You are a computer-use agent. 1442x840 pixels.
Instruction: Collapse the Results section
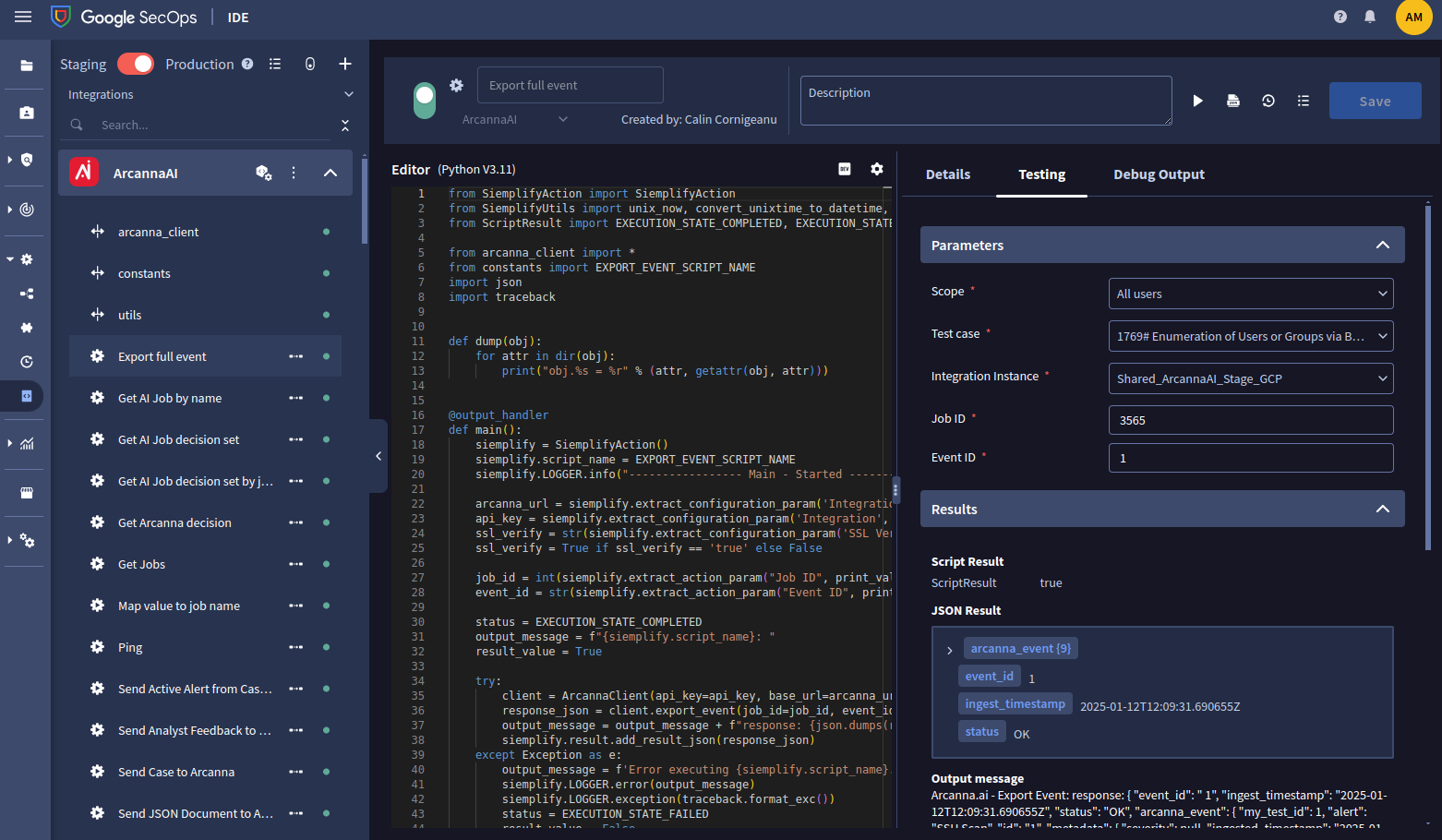[1383, 509]
